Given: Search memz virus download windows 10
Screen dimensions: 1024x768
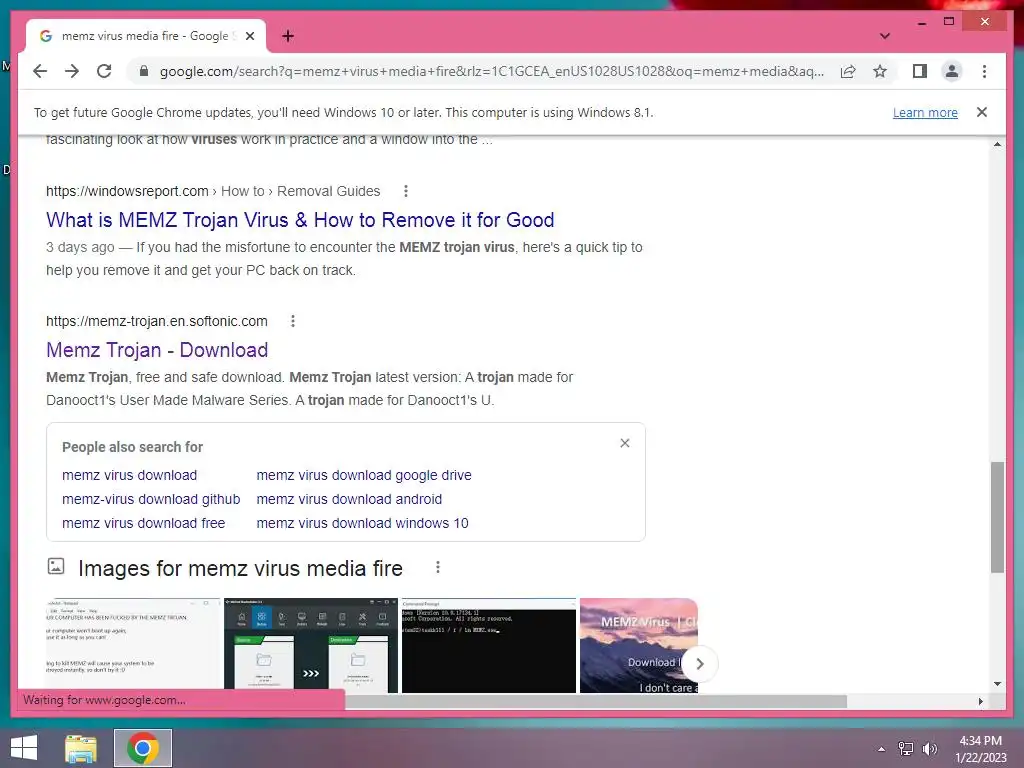Looking at the screenshot, I should (362, 523).
